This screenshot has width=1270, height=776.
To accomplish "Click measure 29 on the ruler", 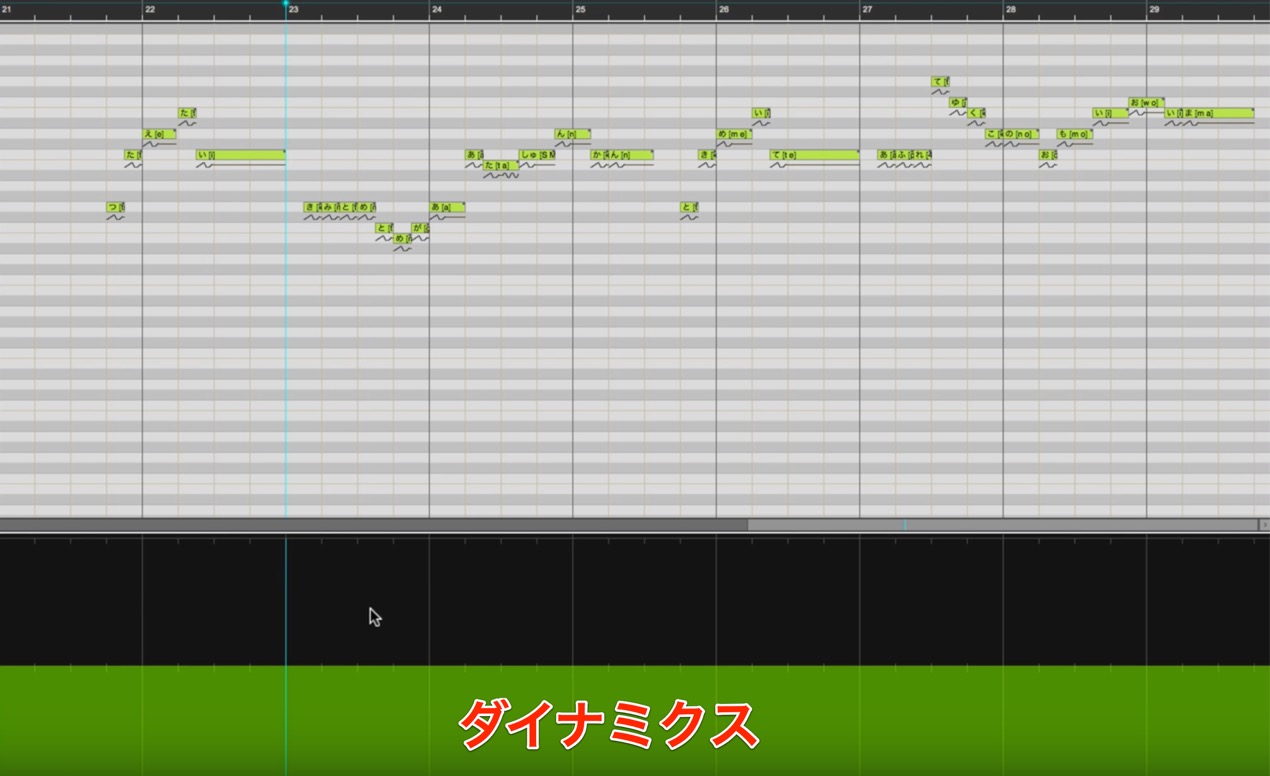I will pos(1154,9).
